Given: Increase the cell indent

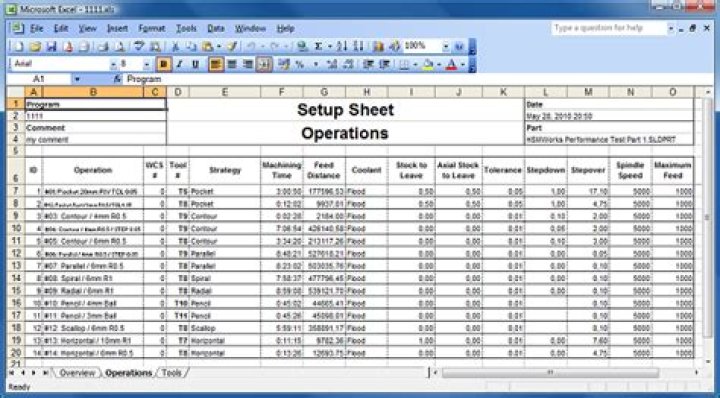Looking at the screenshot, I should tap(384, 64).
